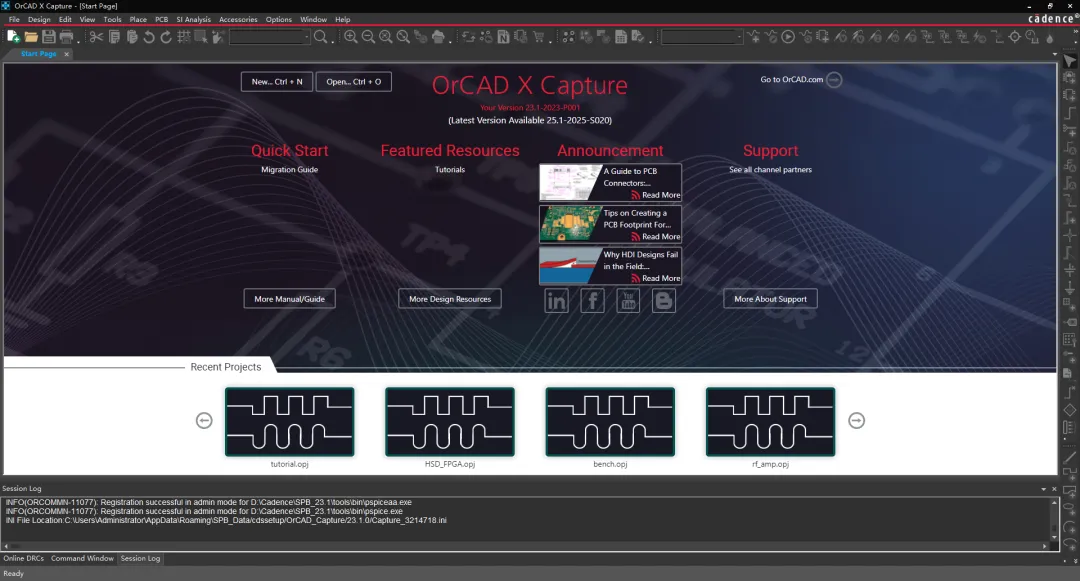This screenshot has height=581, width=1080.
Task: Open the PCB menu
Action: tap(162, 19)
